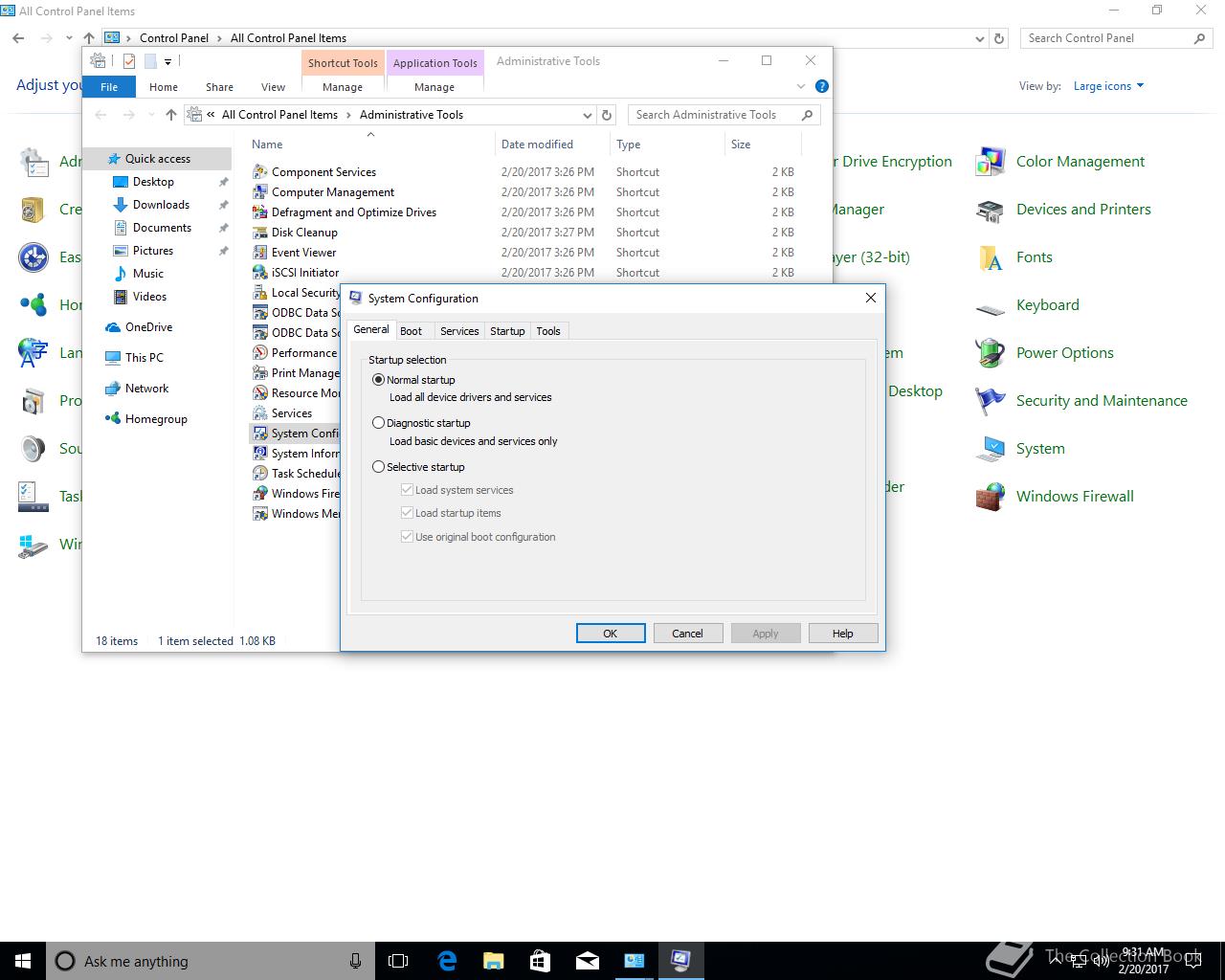The height and width of the screenshot is (980, 1225).
Task: Select the Services gear icon
Action: tap(259, 413)
